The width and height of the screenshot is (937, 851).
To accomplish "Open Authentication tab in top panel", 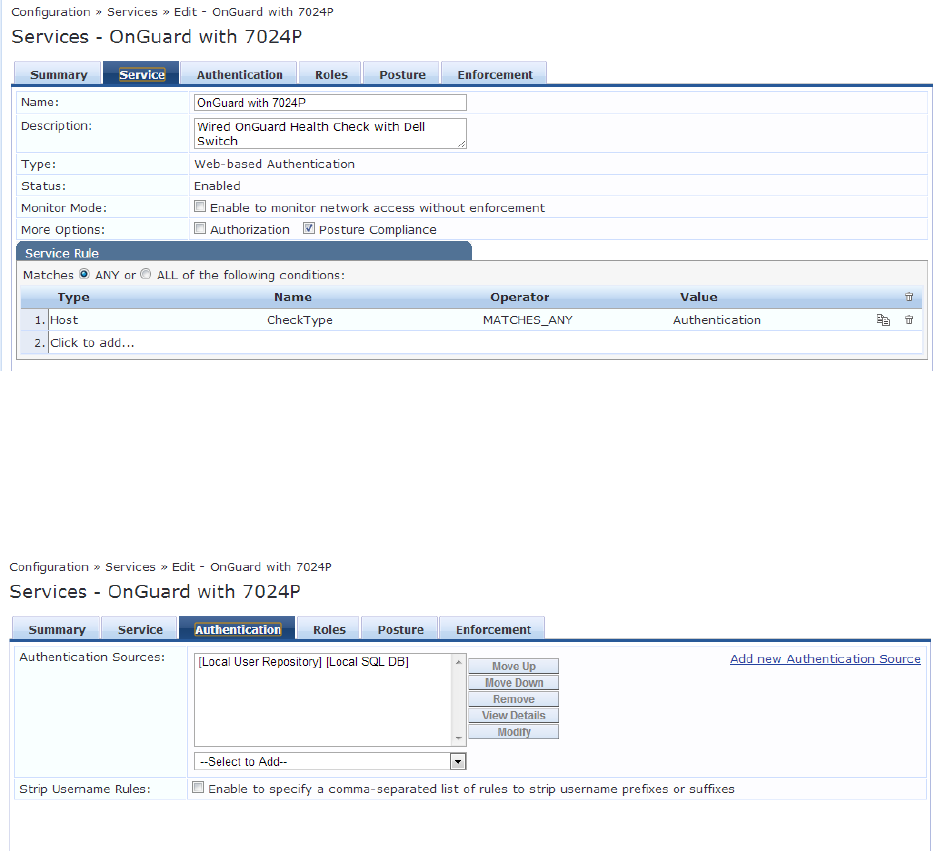I will 239,74.
